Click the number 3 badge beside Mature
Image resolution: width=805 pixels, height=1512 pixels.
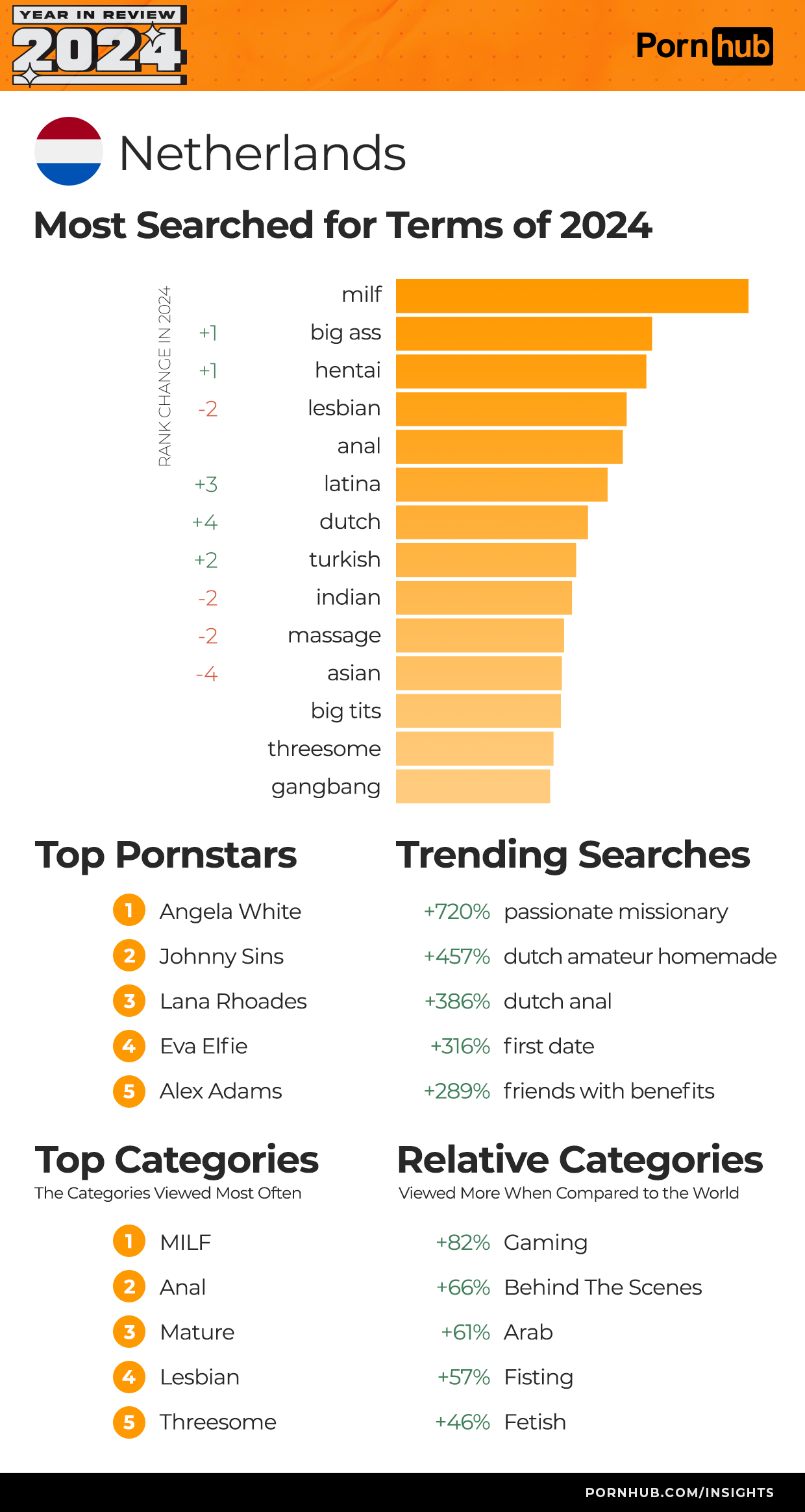pyautogui.click(x=129, y=1332)
